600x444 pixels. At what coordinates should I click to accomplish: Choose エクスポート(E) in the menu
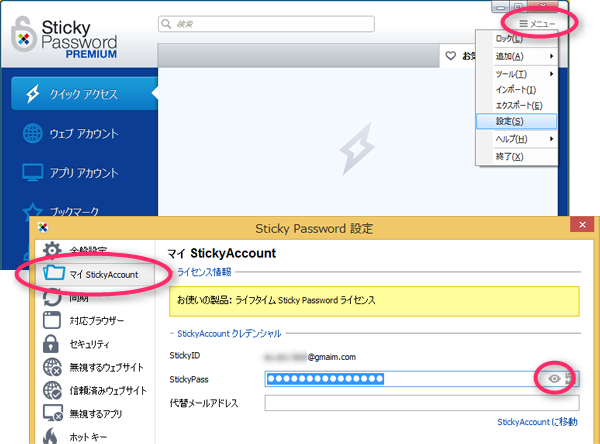pyautogui.click(x=516, y=105)
